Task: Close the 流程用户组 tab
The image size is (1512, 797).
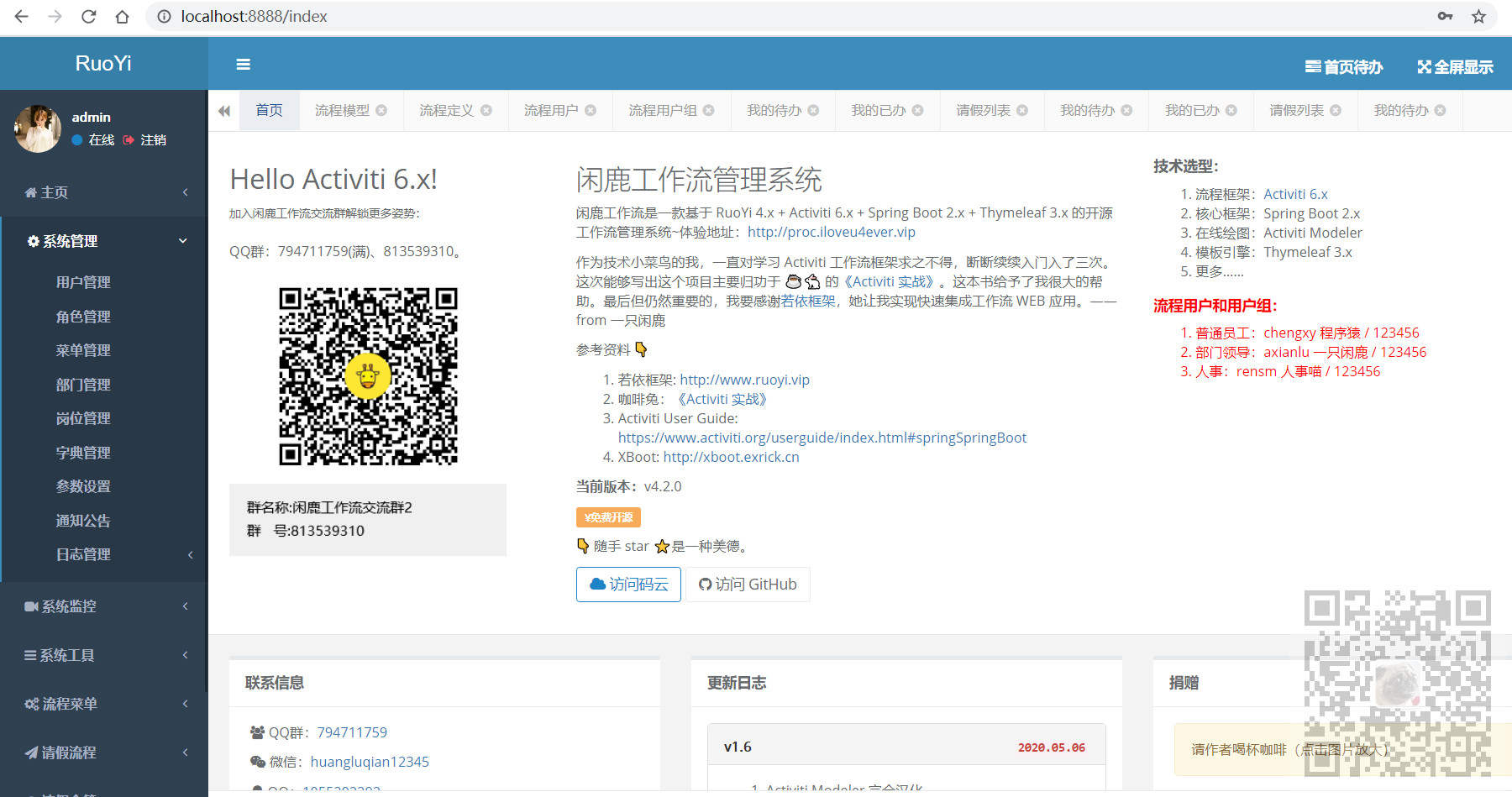Action: [709, 110]
